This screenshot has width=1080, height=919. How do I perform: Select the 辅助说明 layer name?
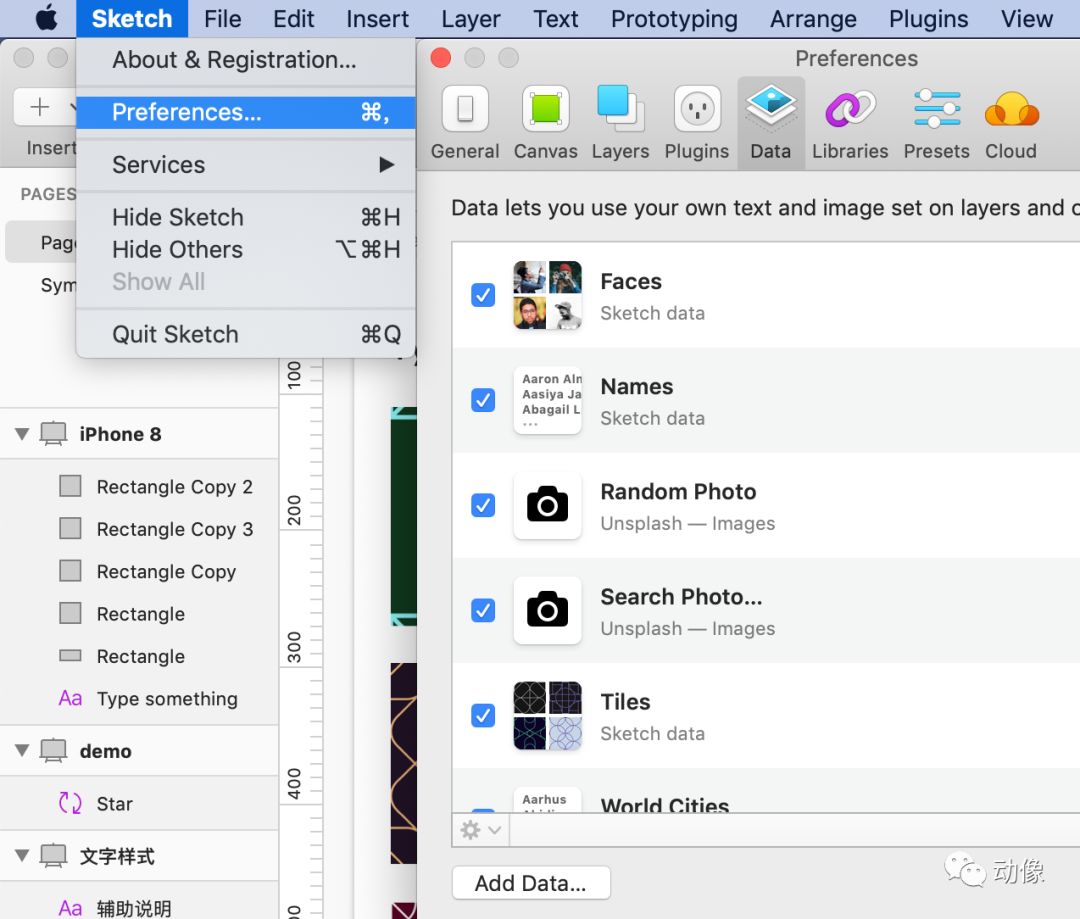pyautogui.click(x=134, y=909)
